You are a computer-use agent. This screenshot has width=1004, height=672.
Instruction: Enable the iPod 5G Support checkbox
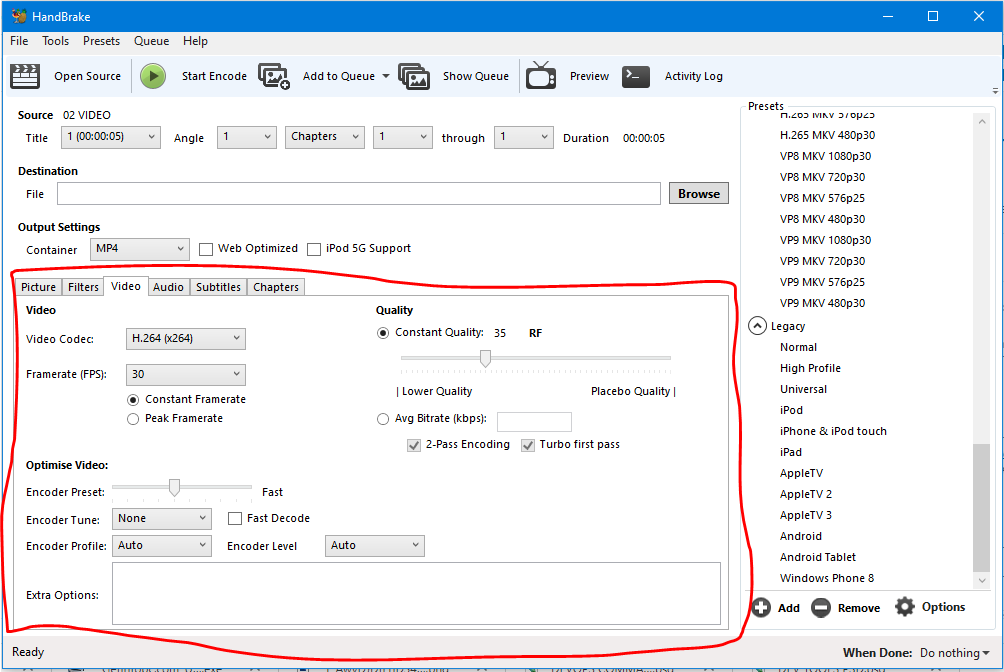tap(314, 249)
